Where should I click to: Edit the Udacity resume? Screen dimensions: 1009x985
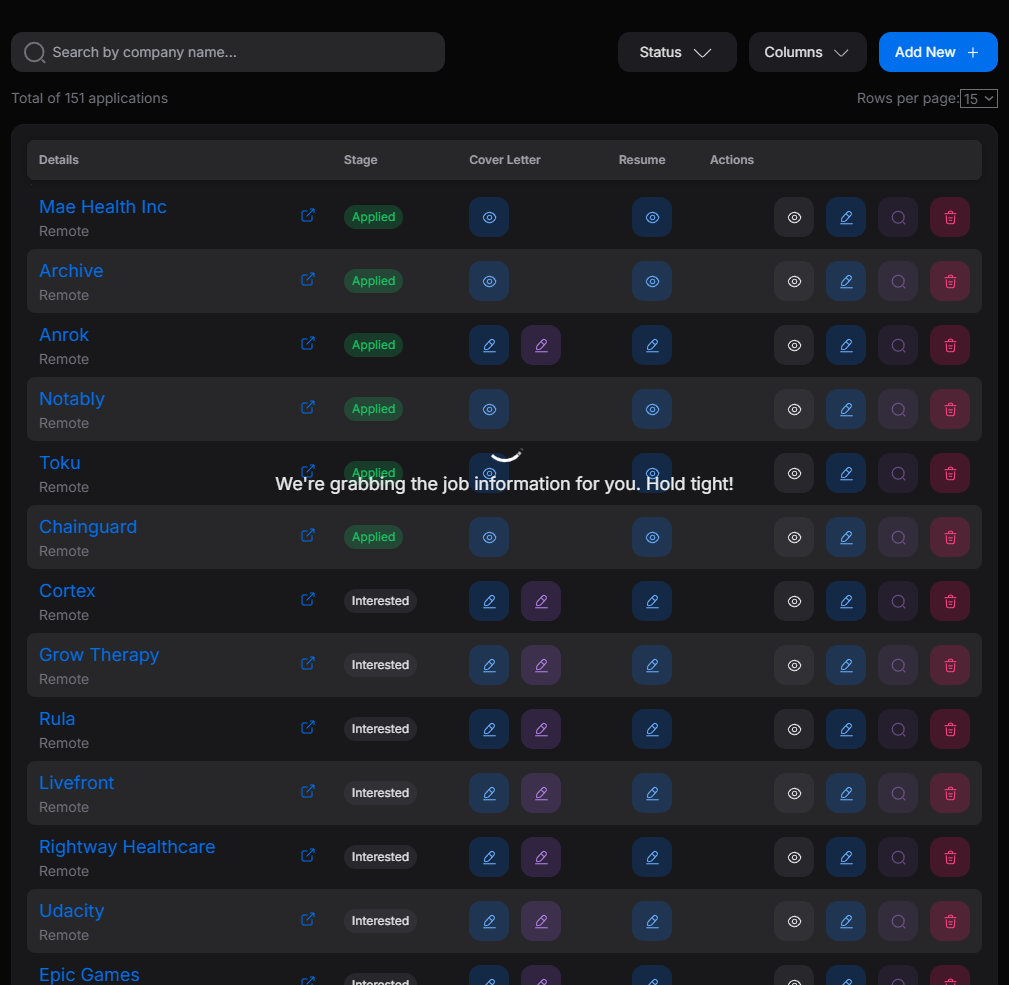(x=652, y=921)
